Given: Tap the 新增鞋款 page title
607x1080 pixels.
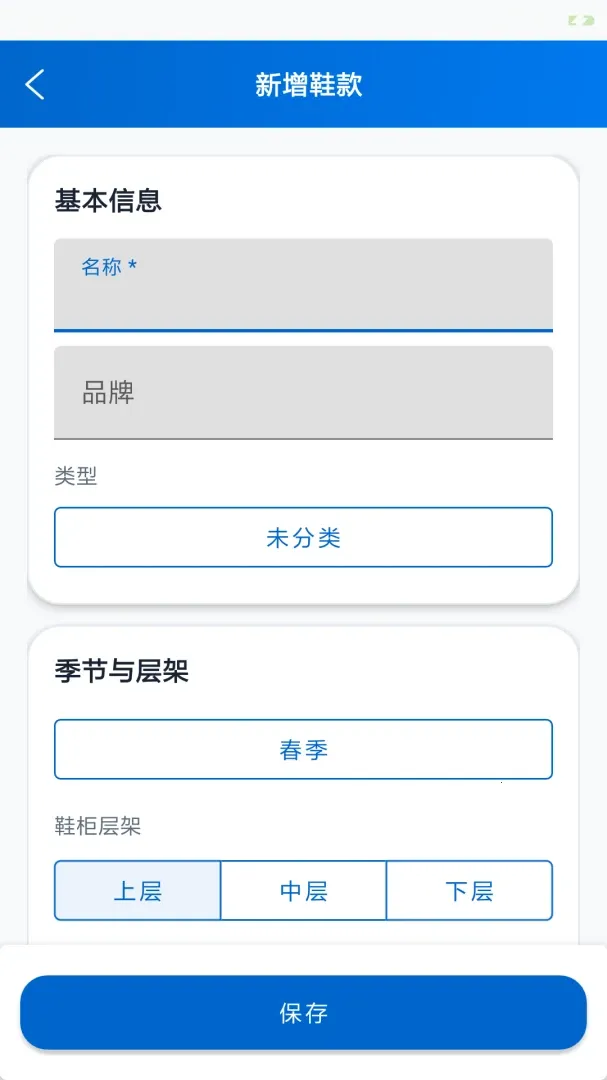Looking at the screenshot, I should 309,85.
